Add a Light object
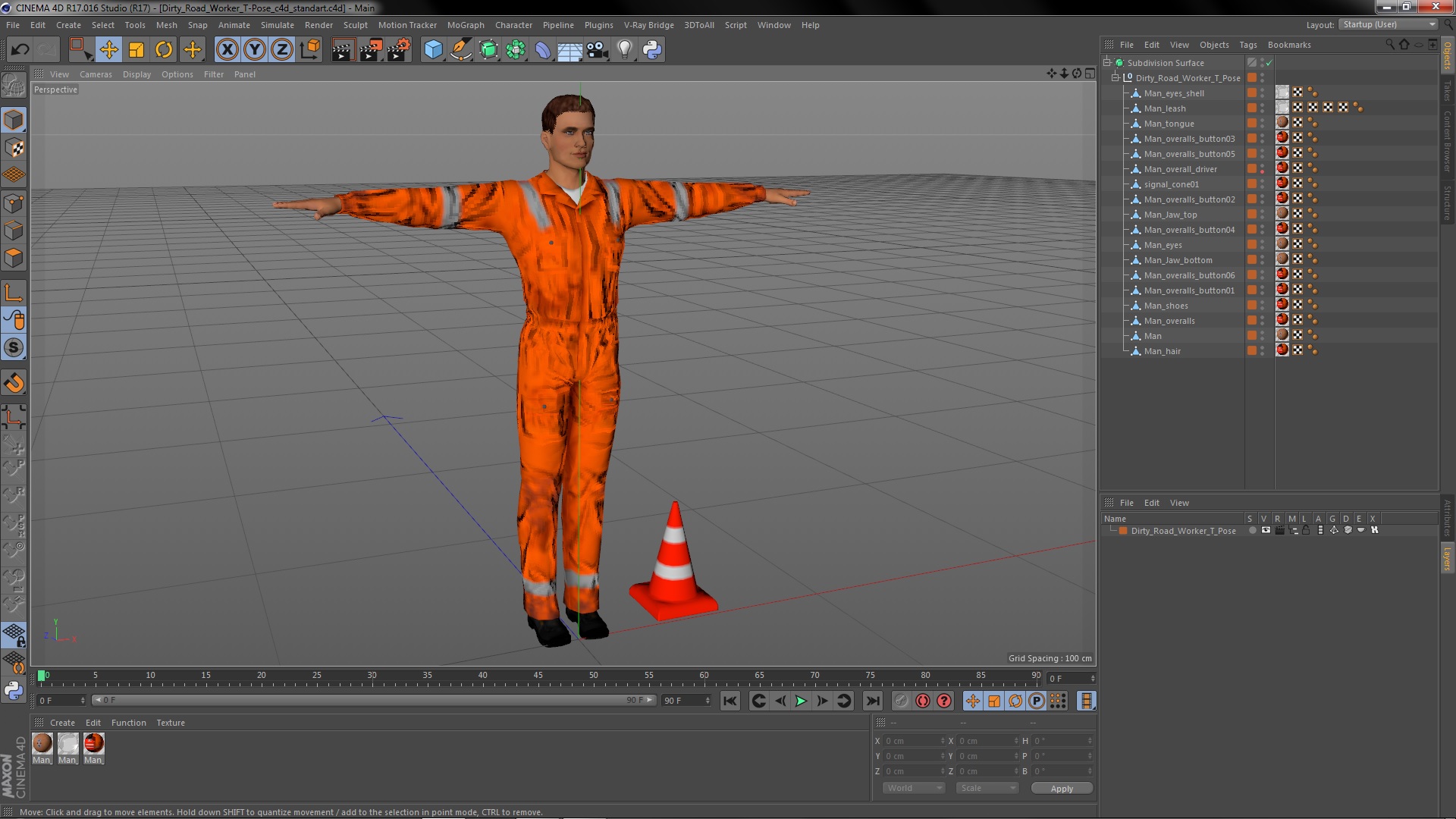Image resolution: width=1456 pixels, height=819 pixels. coord(625,50)
